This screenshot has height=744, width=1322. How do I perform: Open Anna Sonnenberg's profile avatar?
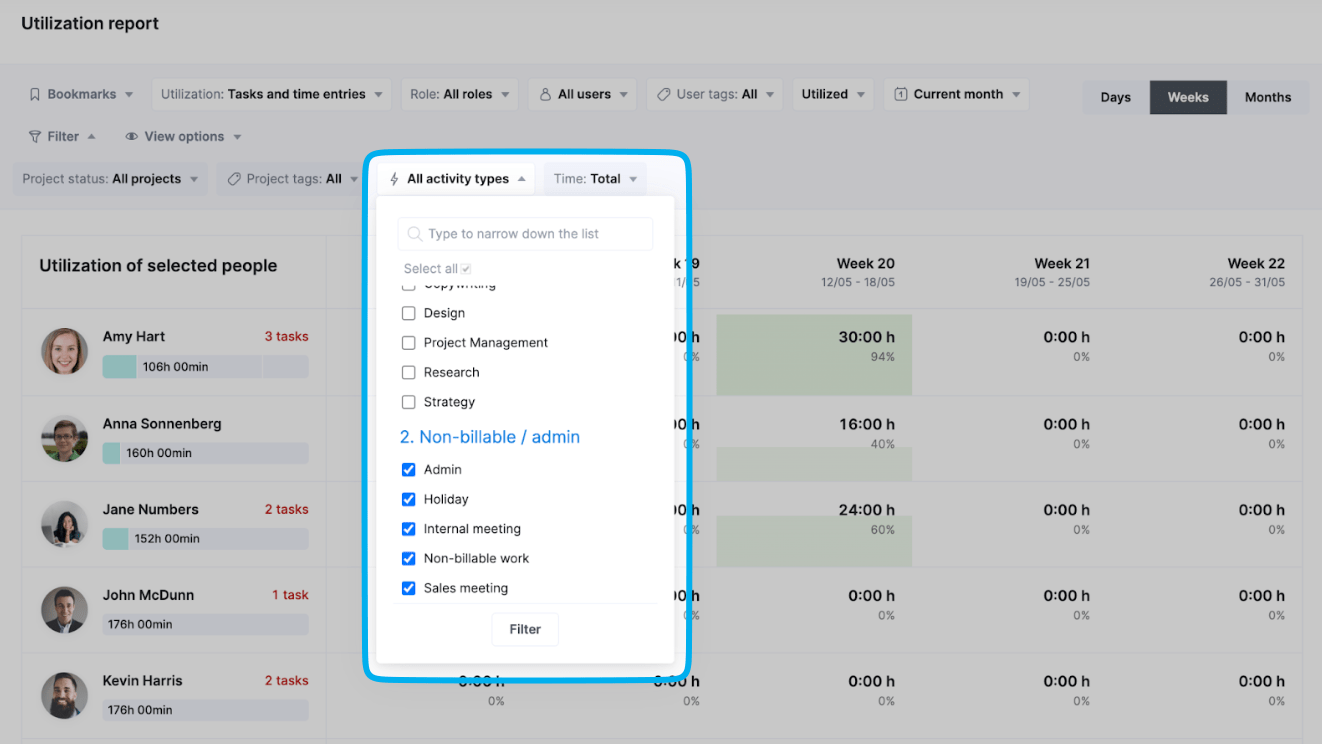pos(64,438)
